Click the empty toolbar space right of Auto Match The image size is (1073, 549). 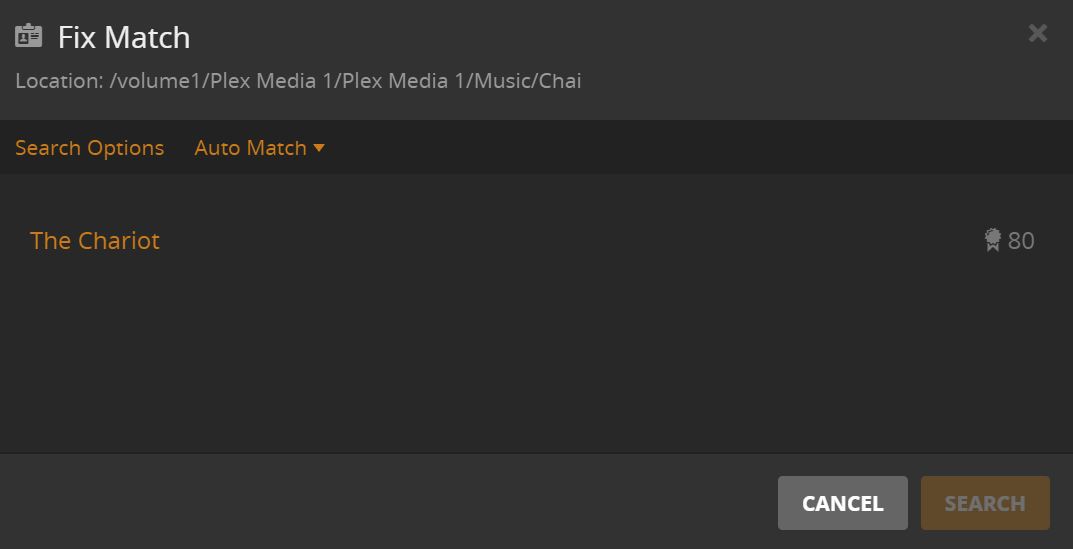680,148
